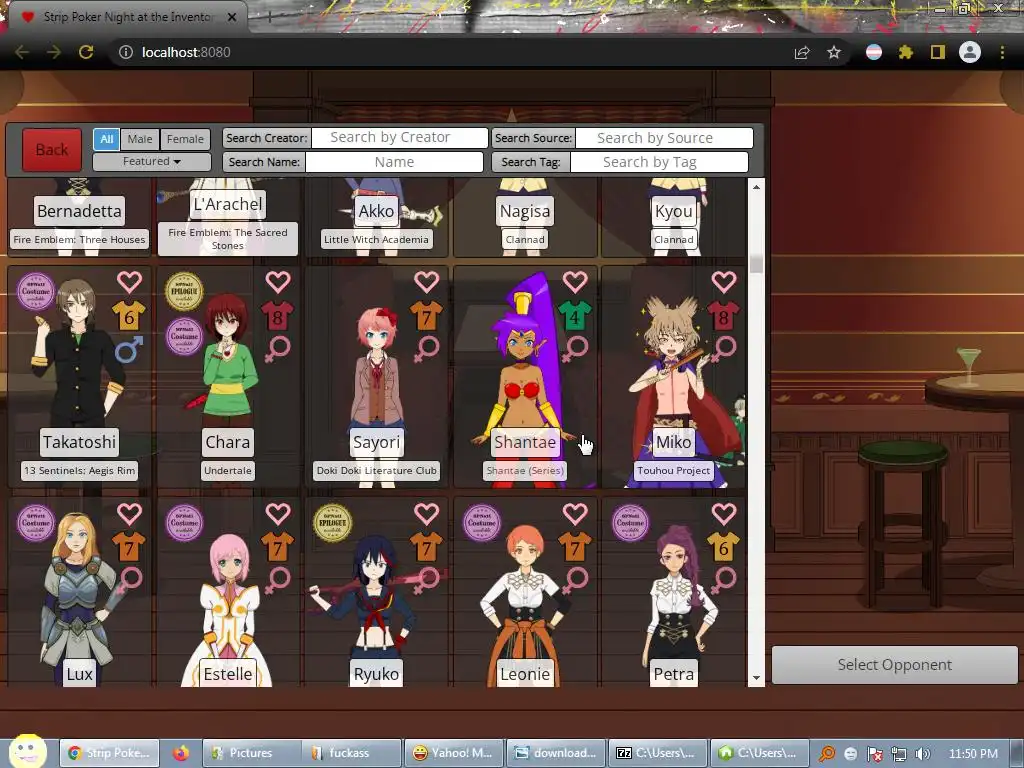The image size is (1024, 768).
Task: Open the browser share icon
Action: pyautogui.click(x=802, y=52)
